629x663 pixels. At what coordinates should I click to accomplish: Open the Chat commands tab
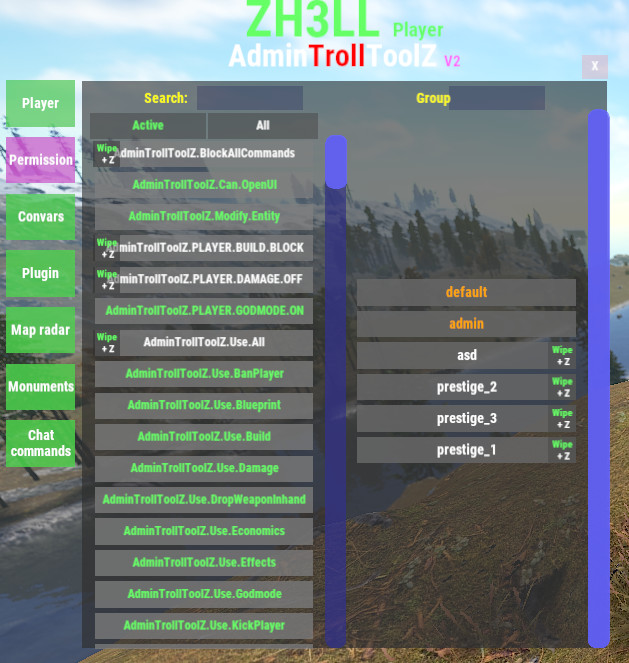pyautogui.click(x=41, y=443)
